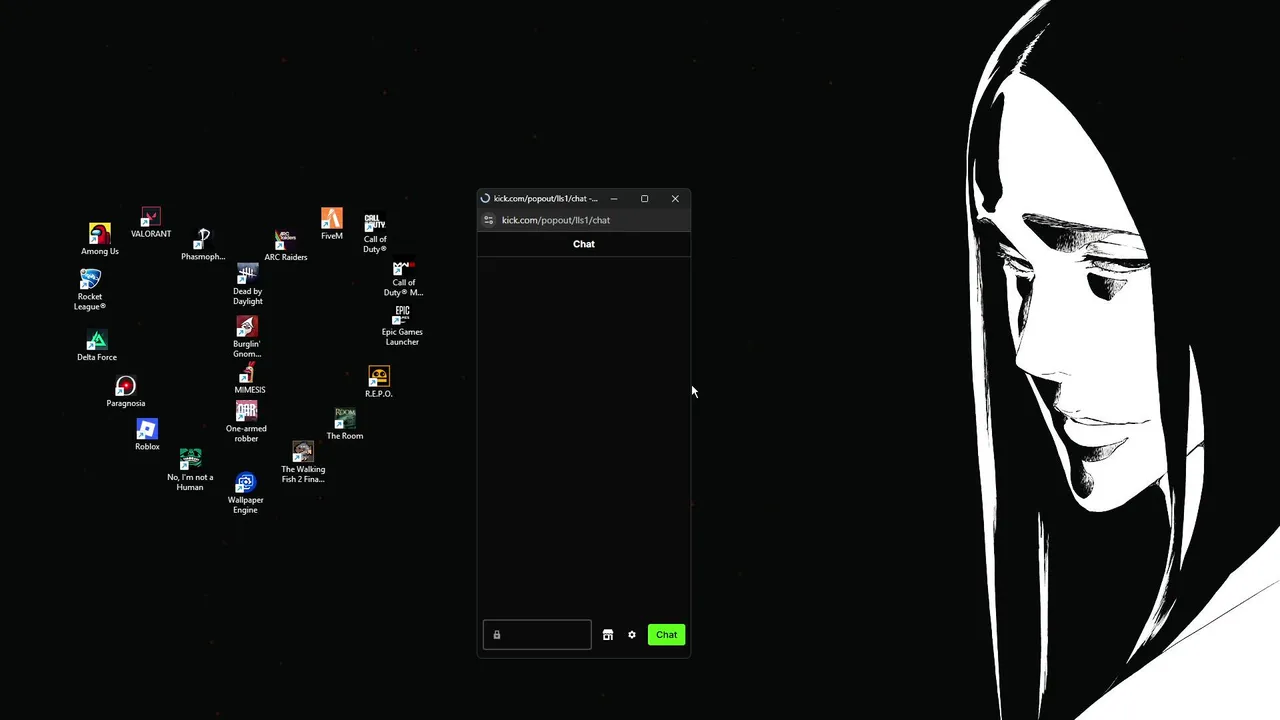Select the Delta Force desktop icon
This screenshot has width=1280, height=720.
[x=97, y=346]
